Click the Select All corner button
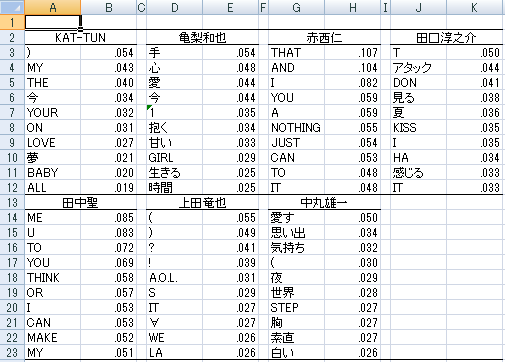This screenshot has height=362, width=505. point(12,7)
